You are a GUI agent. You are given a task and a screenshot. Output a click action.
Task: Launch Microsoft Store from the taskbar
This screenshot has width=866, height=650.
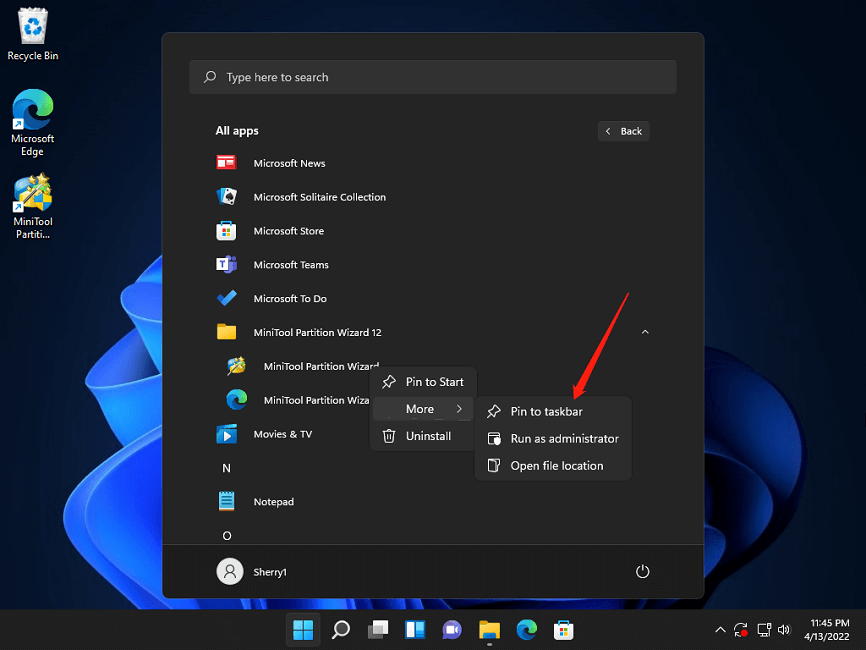tap(563, 630)
